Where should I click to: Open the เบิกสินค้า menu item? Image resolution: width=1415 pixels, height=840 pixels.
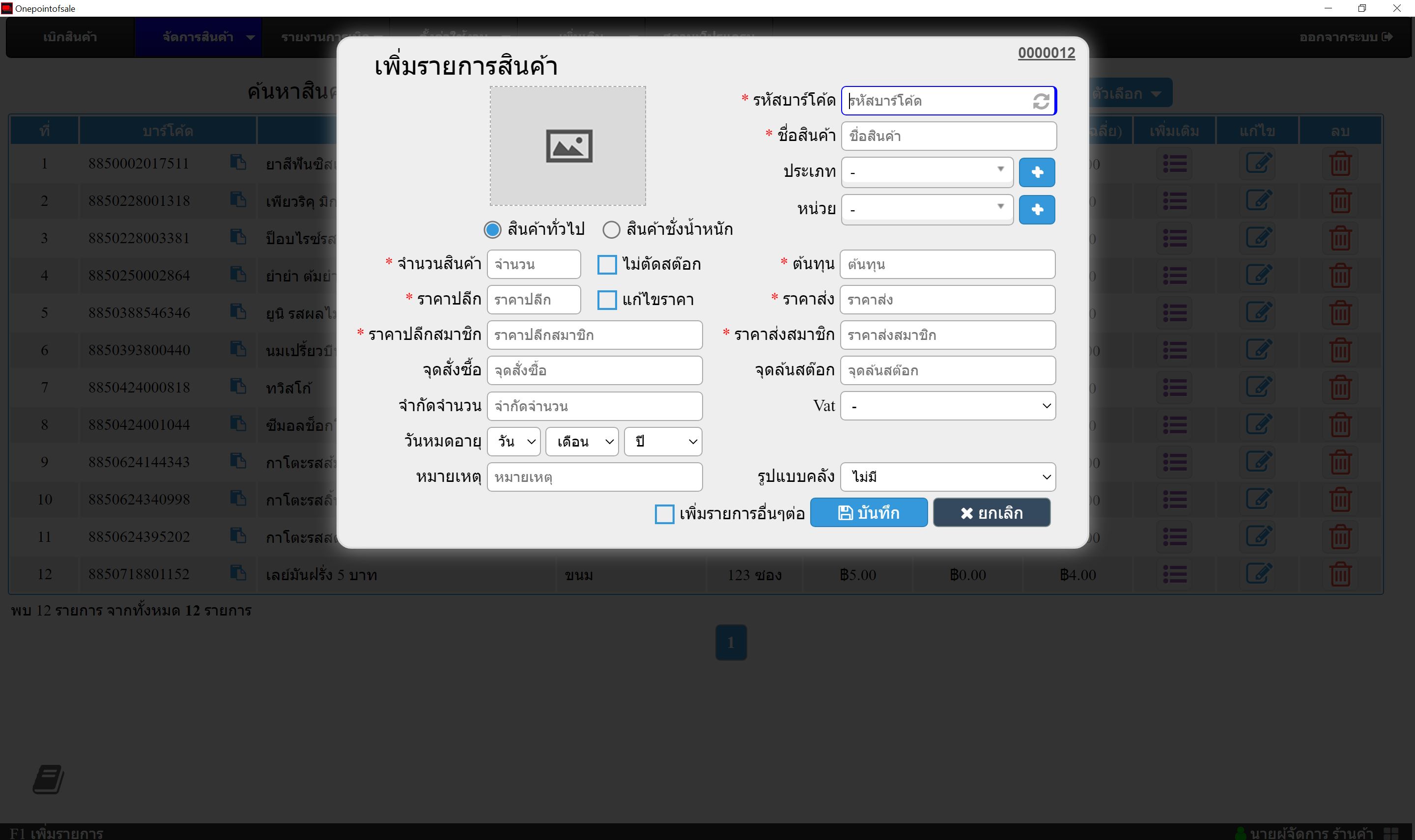click(x=70, y=37)
